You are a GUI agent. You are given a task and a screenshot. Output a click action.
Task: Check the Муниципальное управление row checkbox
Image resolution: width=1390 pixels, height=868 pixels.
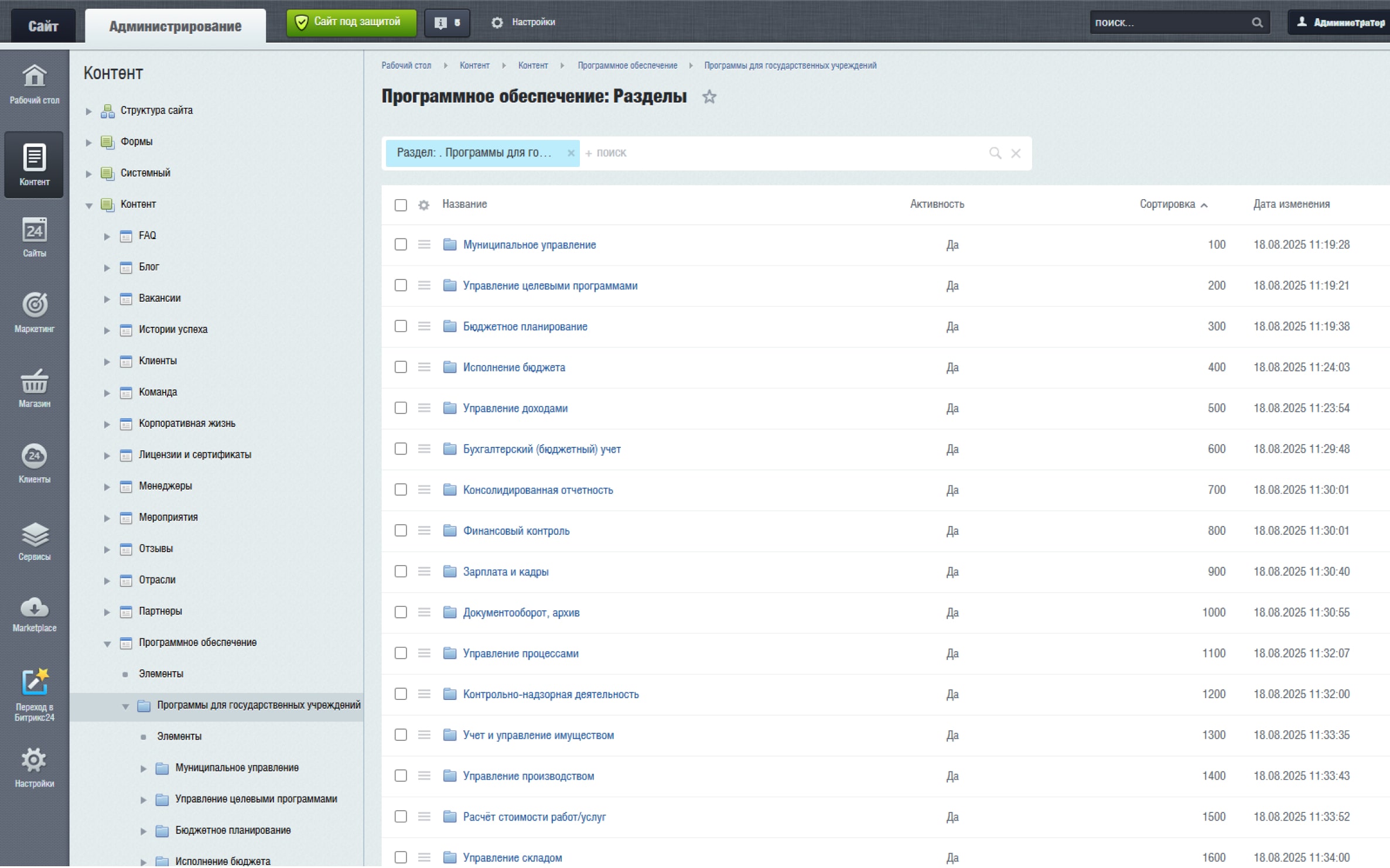(x=401, y=245)
